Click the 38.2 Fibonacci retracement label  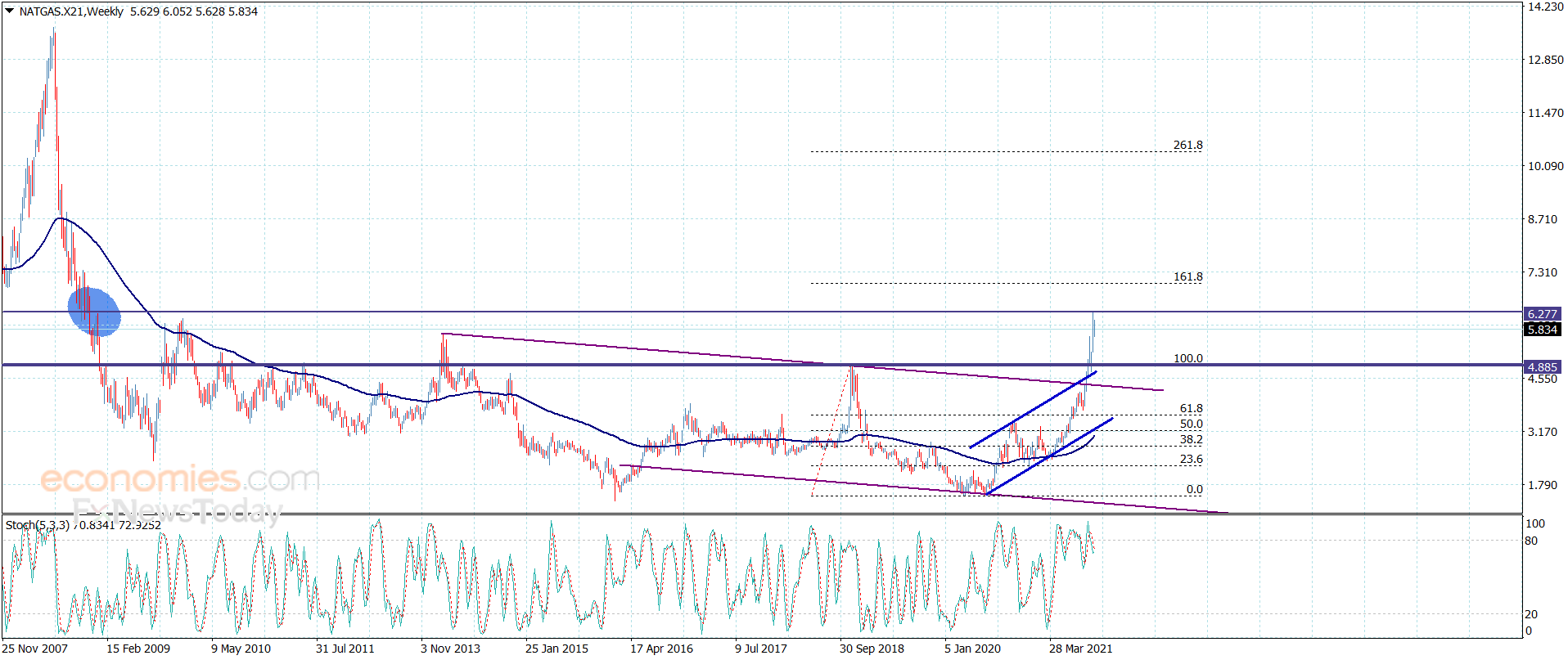tap(1192, 439)
